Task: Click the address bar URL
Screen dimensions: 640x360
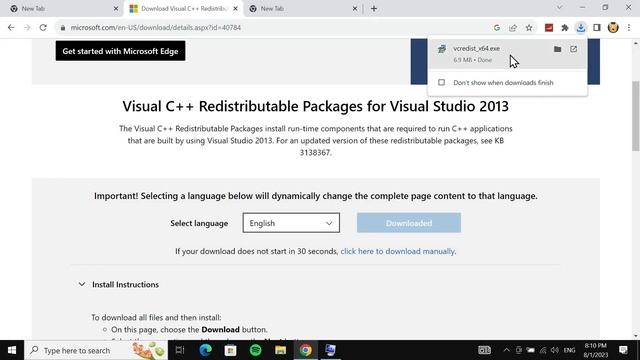Action: coord(156,28)
